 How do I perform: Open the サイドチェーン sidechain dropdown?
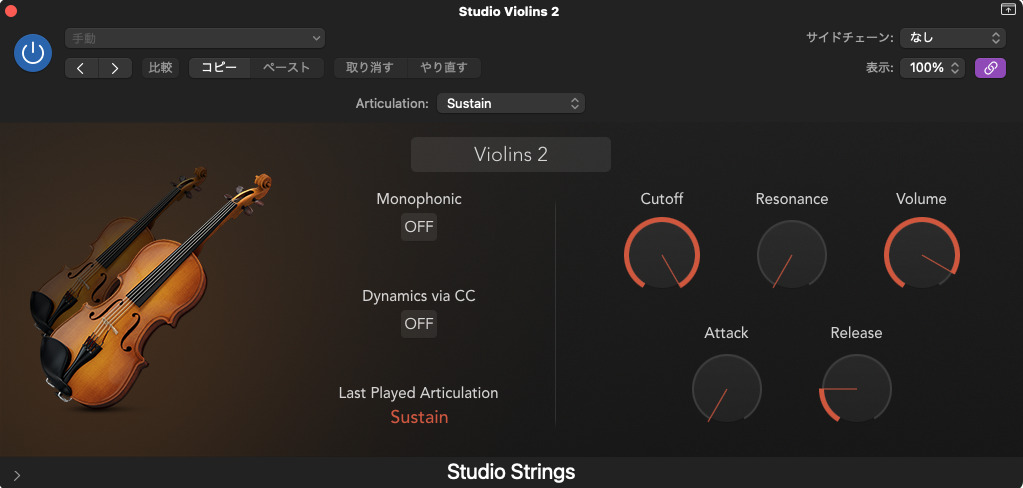coord(952,38)
